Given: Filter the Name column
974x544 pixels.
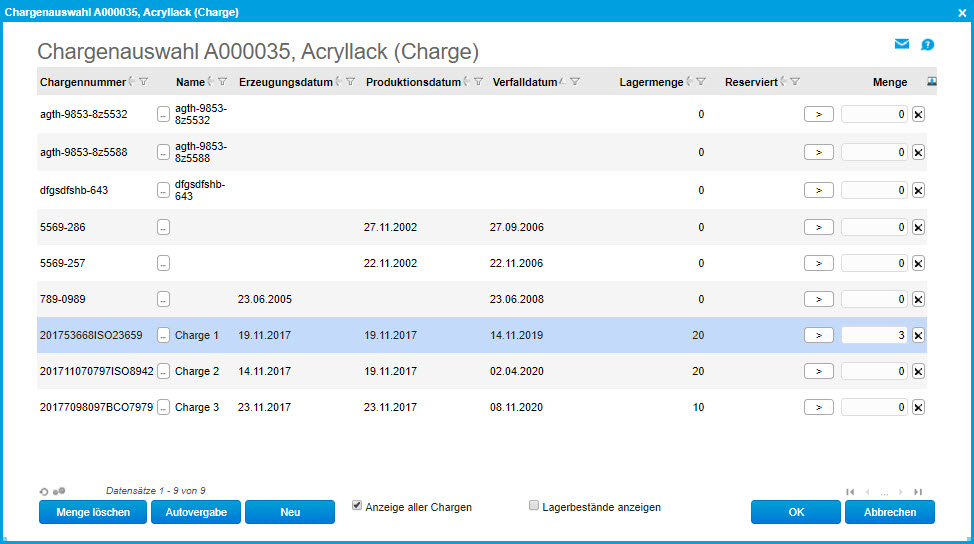Looking at the screenshot, I should pos(222,82).
